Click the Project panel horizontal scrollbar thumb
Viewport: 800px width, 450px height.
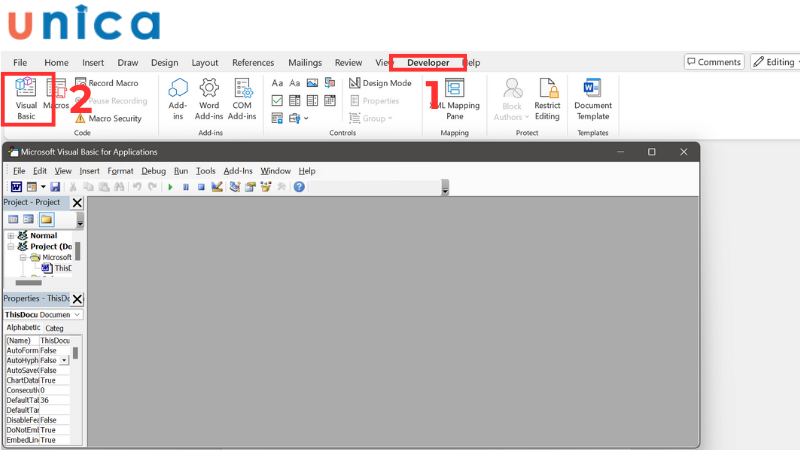coord(29,282)
